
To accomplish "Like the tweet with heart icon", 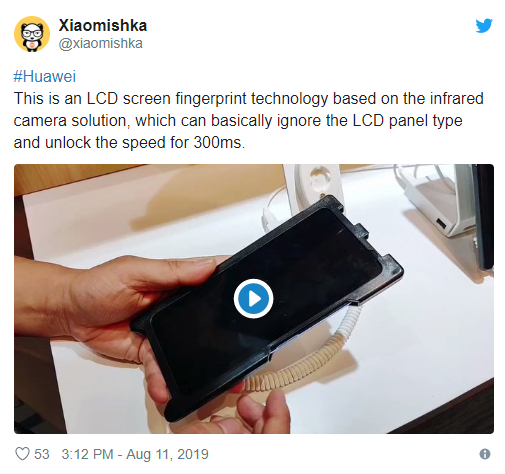I will click(22, 454).
